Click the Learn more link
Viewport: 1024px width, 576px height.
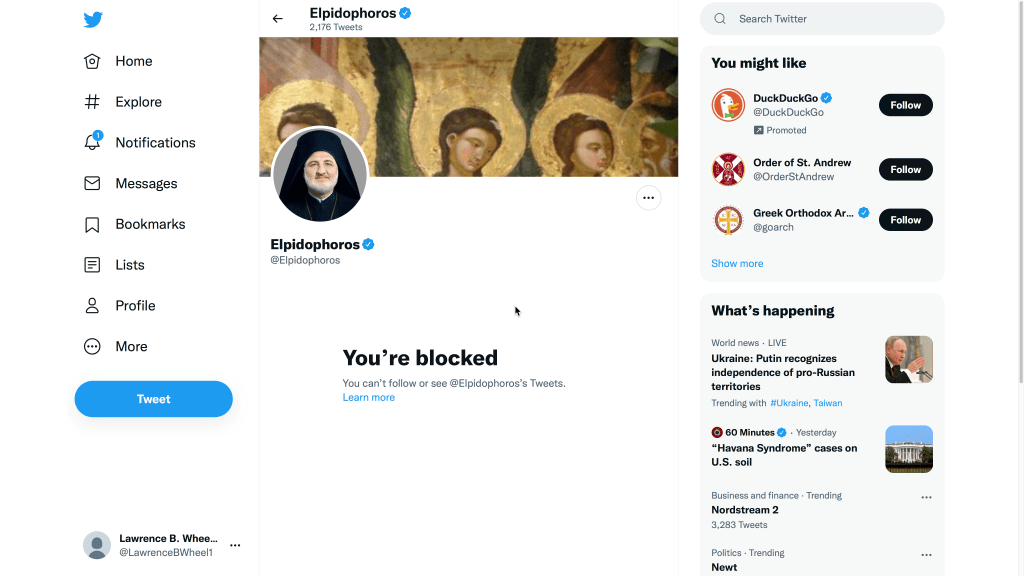pos(368,398)
